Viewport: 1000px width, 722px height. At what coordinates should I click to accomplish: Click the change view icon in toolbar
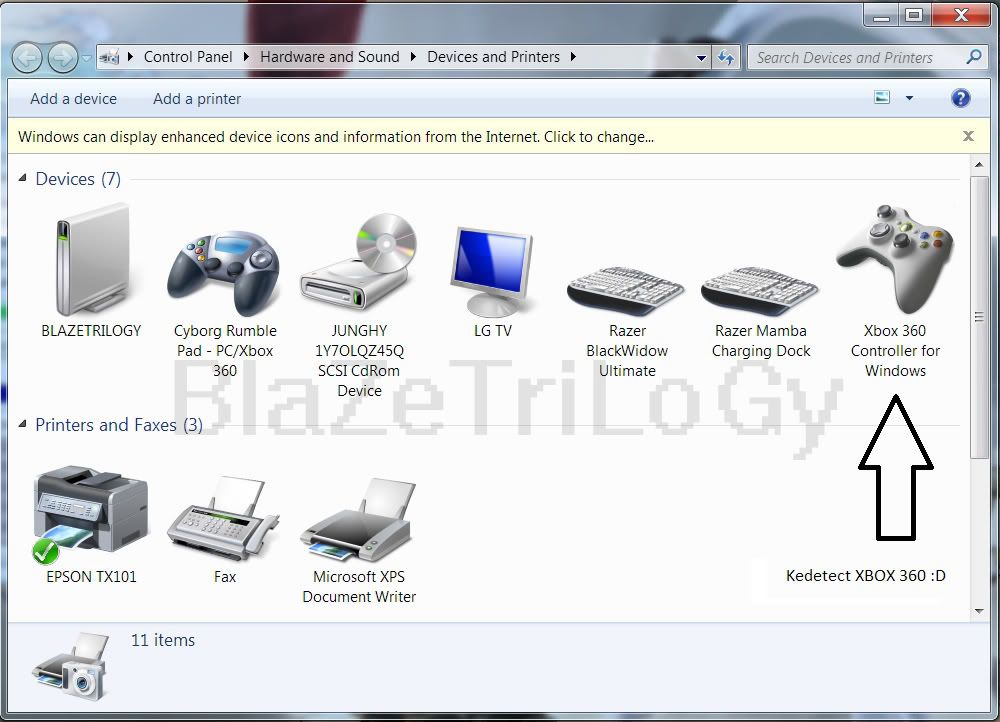point(882,98)
